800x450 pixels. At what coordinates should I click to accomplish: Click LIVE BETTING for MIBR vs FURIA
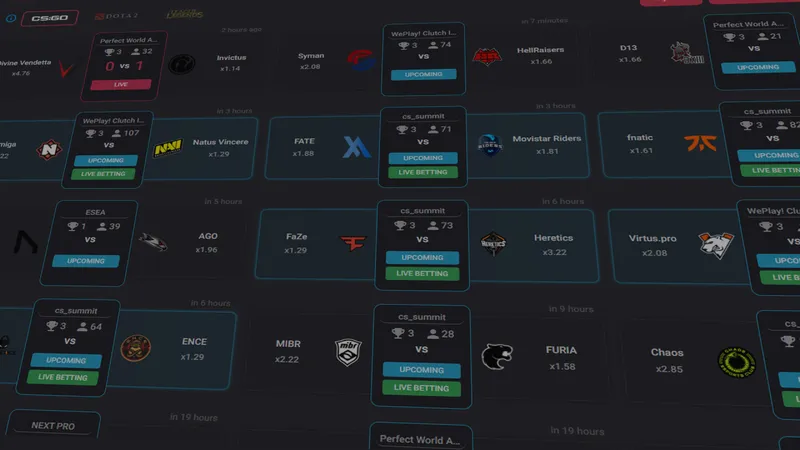coord(421,388)
